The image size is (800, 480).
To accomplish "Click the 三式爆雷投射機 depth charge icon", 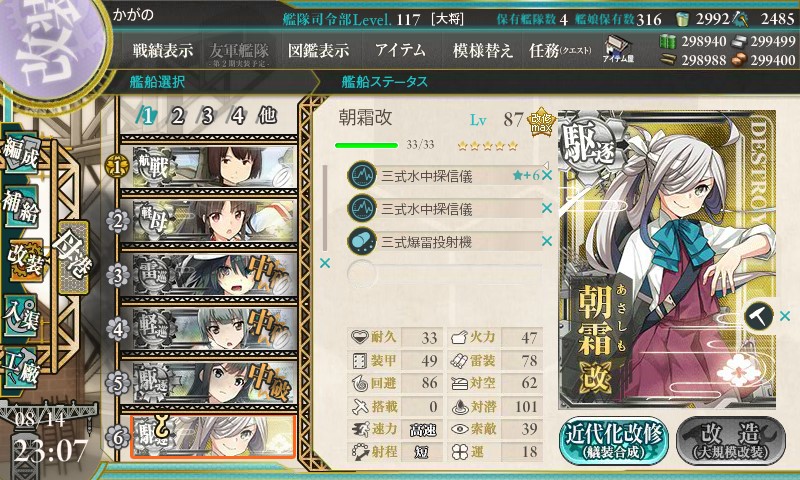I will [362, 241].
